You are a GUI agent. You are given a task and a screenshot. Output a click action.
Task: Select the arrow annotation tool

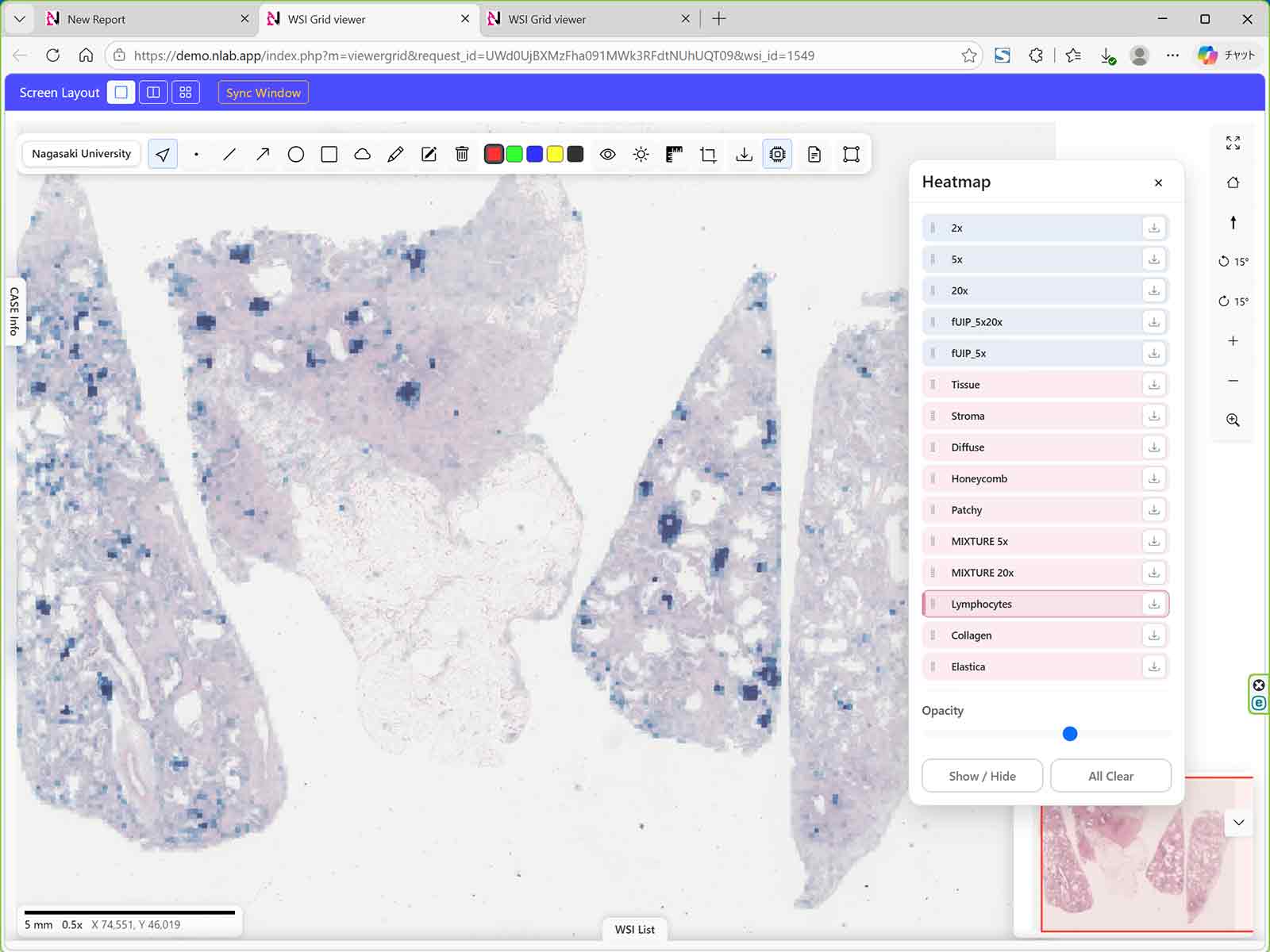263,155
